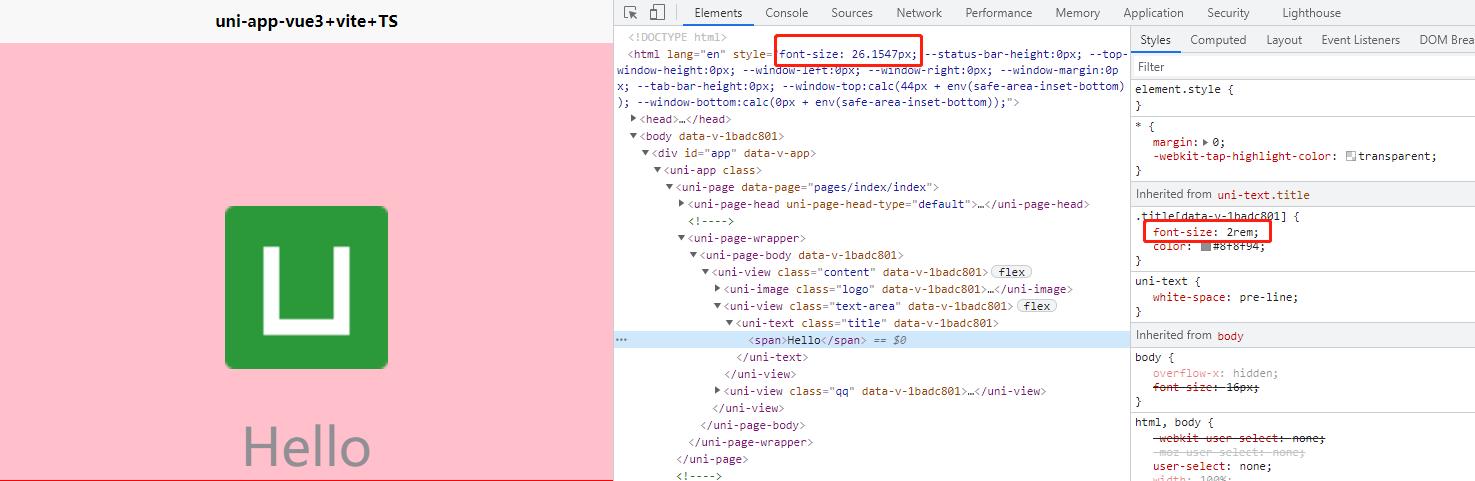Expand the uni-image class="logo" node

718,289
